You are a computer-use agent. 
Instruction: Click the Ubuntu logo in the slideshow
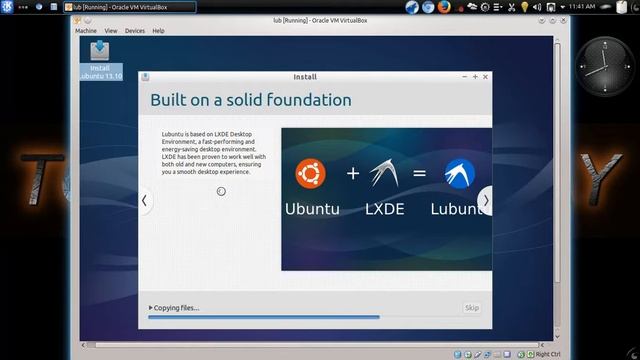point(310,173)
